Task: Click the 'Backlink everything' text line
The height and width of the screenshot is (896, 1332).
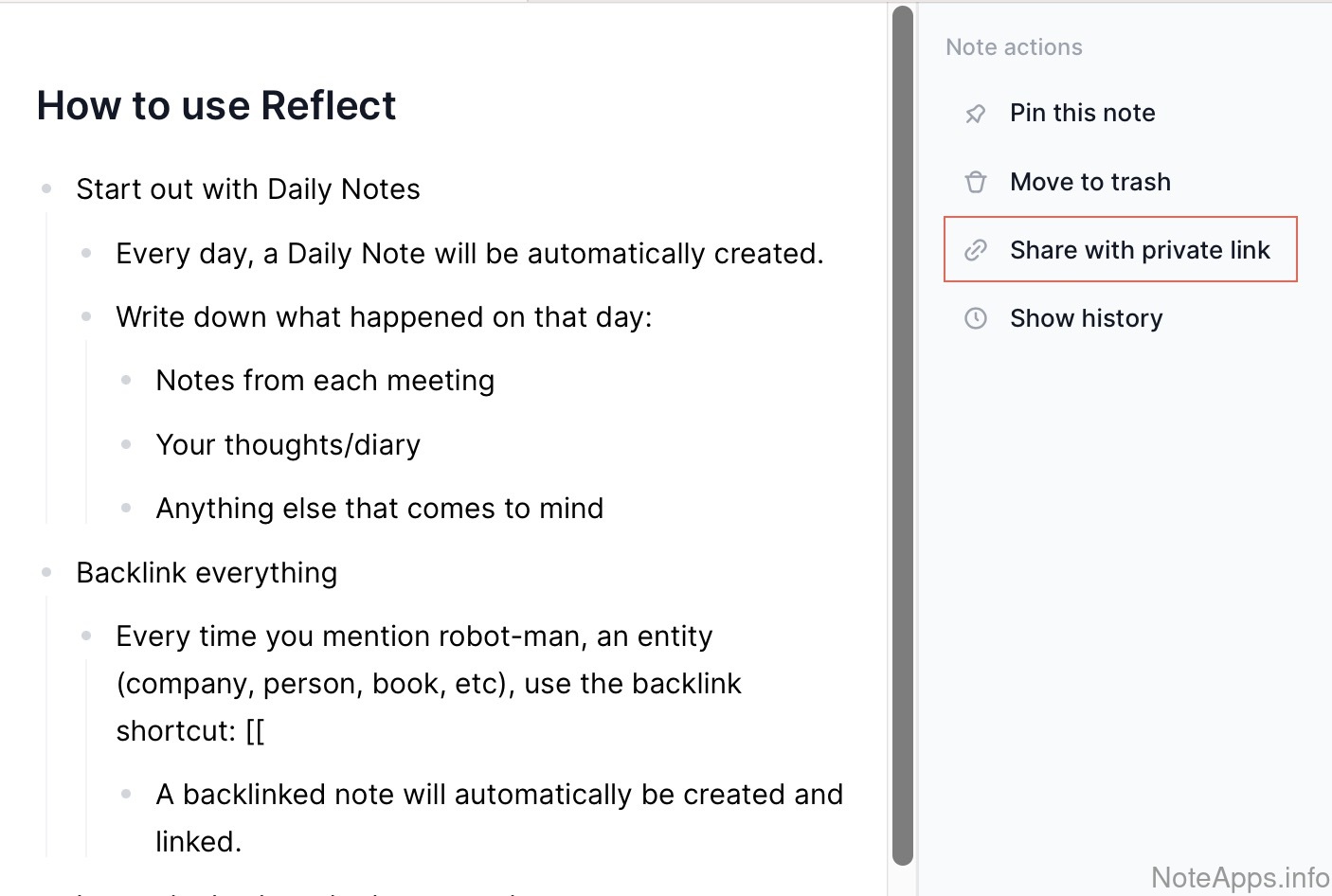Action: coord(207,573)
